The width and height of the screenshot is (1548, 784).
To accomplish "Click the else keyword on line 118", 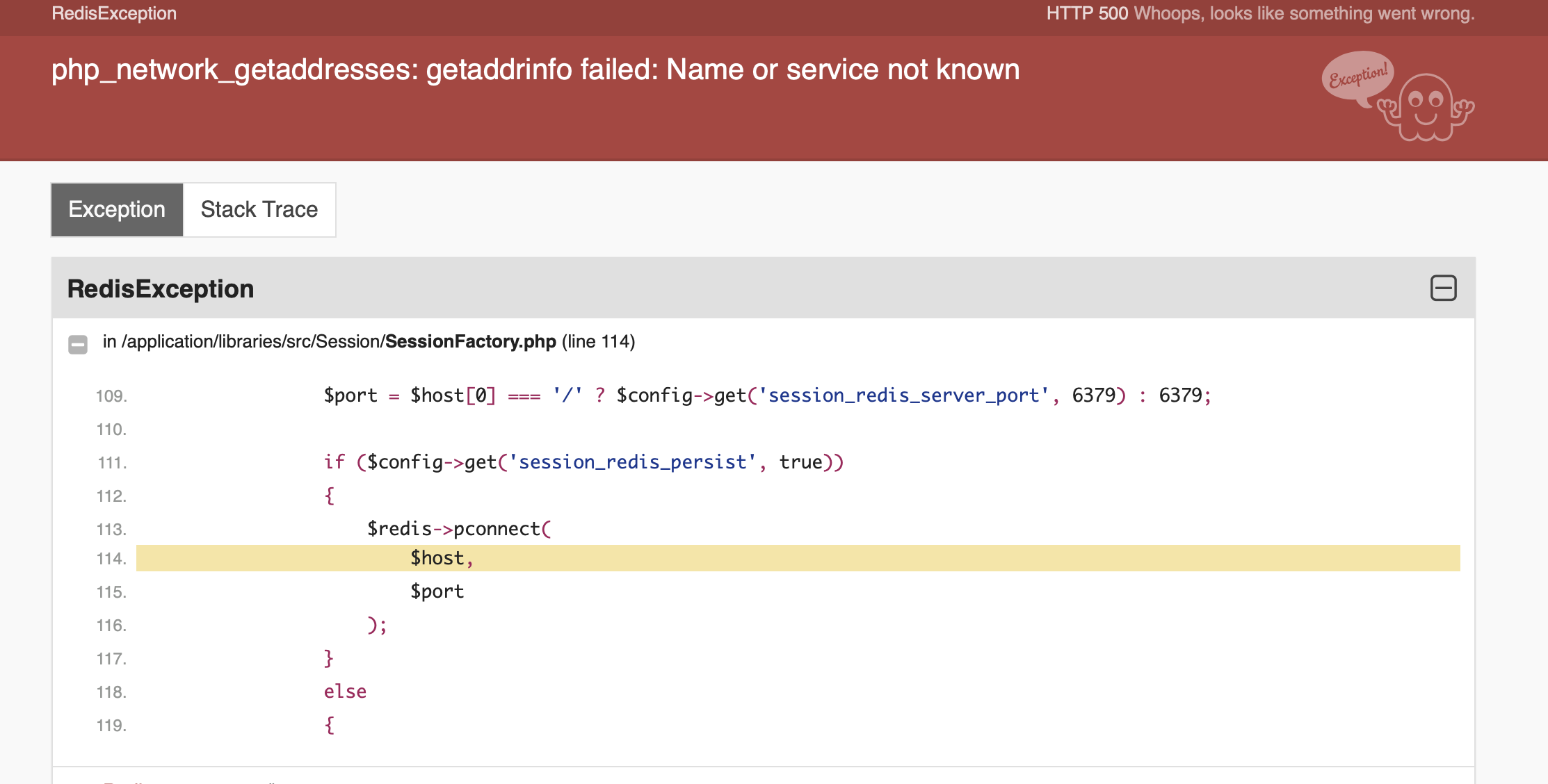I will (345, 692).
